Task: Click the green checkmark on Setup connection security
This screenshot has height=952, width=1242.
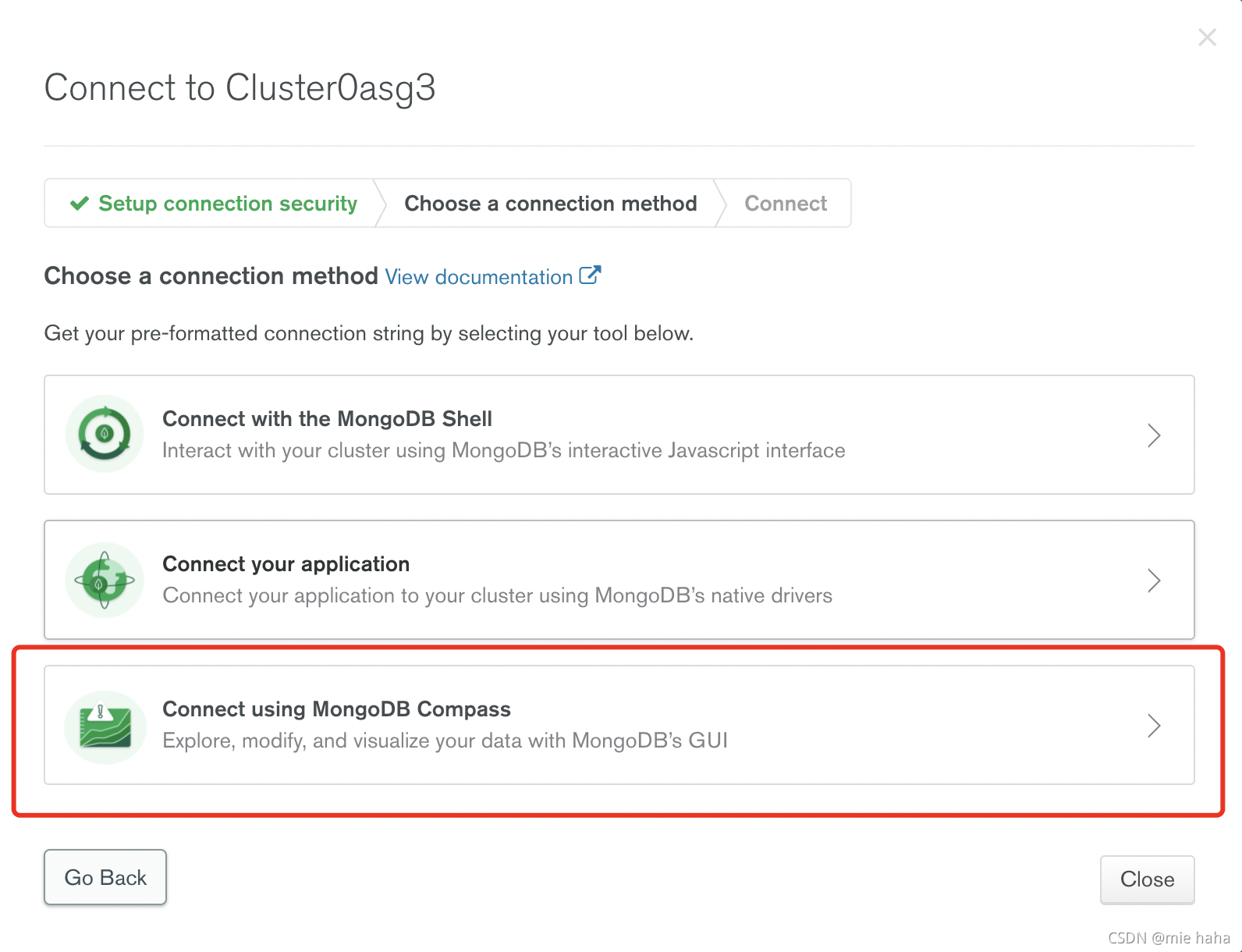Action: (x=80, y=204)
